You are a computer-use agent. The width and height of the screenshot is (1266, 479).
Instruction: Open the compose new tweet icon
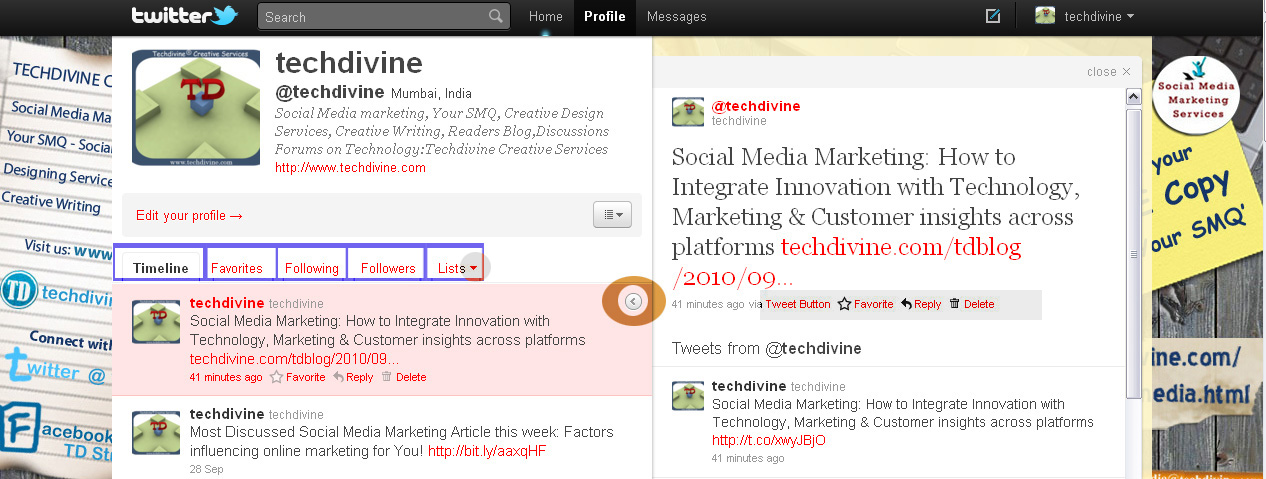point(993,16)
